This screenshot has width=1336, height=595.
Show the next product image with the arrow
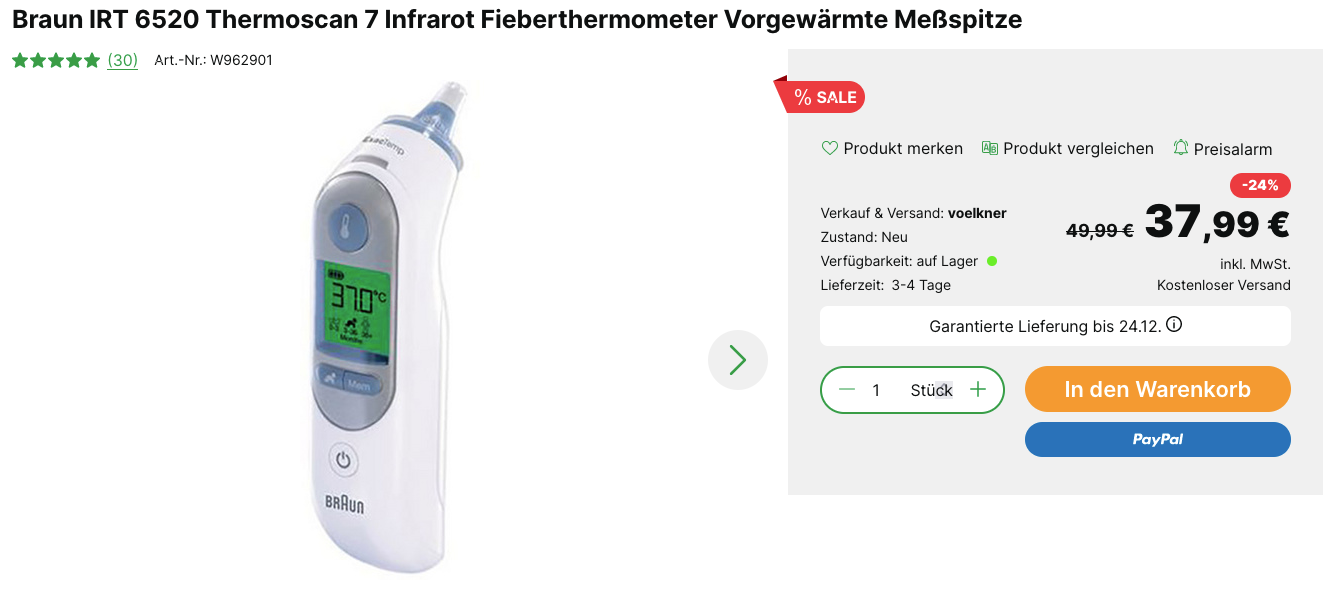[x=738, y=360]
